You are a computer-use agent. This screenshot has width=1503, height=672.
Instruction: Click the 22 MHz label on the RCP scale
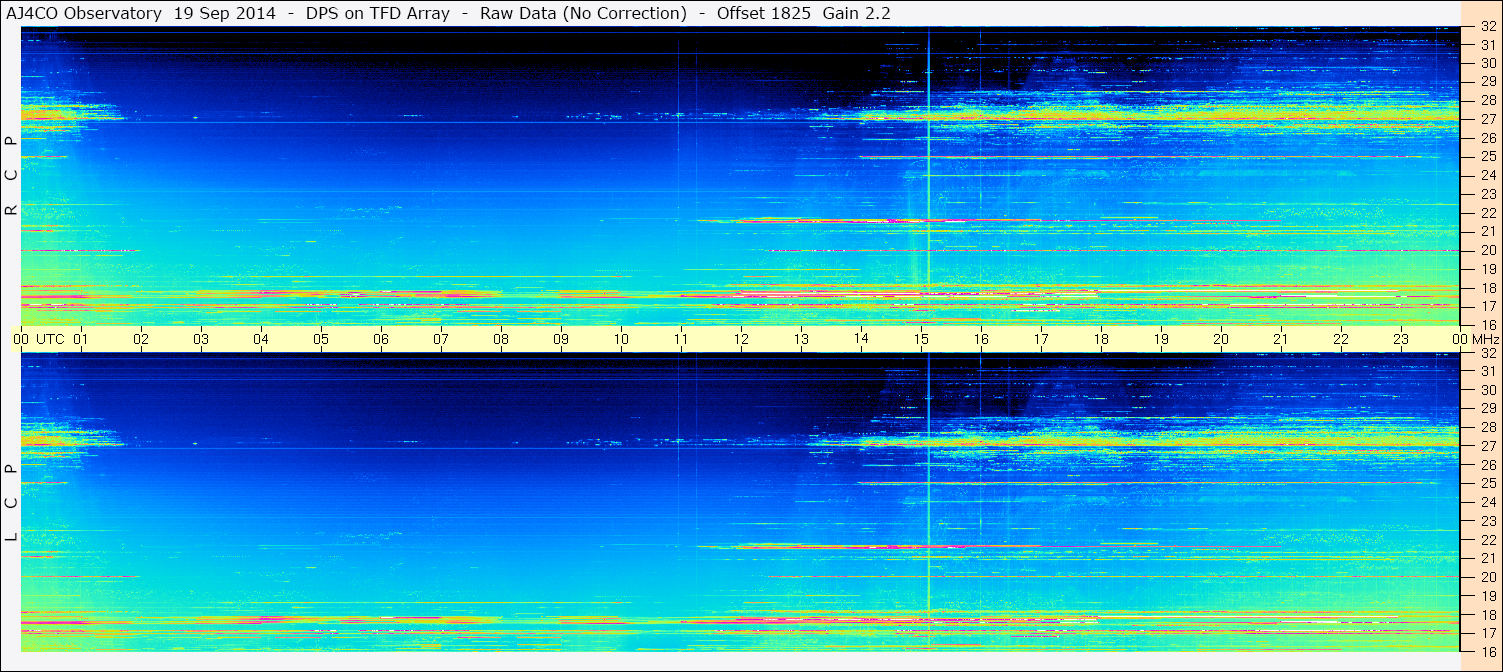(x=1488, y=213)
